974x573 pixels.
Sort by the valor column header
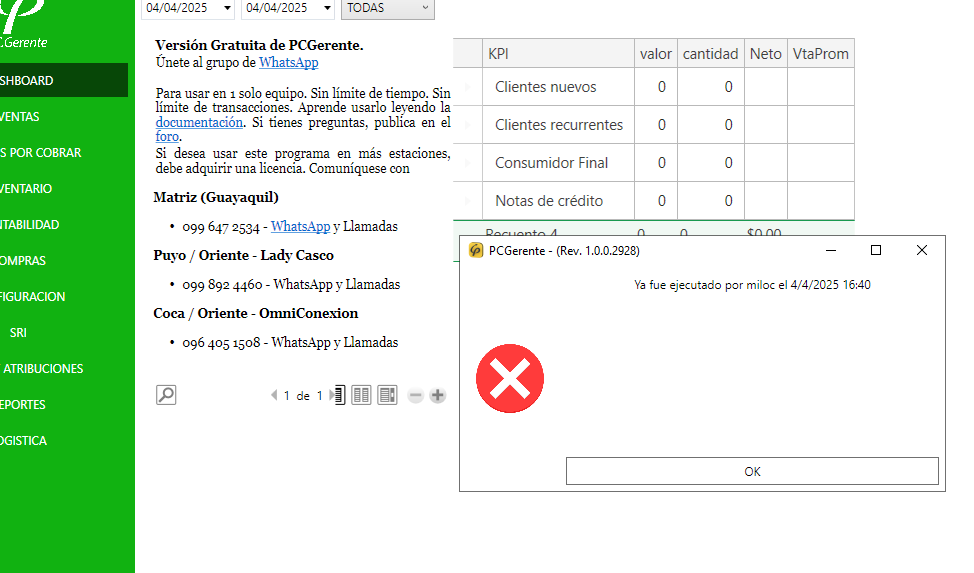(656, 53)
